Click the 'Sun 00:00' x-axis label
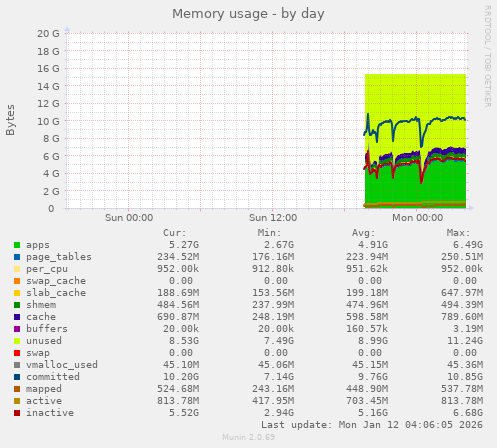Screen dimensions: 497x448 point(129,218)
